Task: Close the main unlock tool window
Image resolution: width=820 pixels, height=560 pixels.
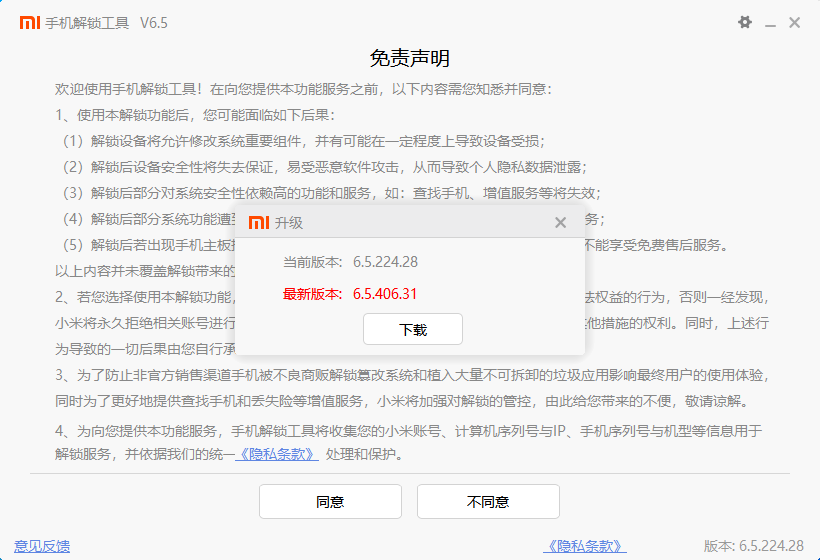Action: (794, 22)
